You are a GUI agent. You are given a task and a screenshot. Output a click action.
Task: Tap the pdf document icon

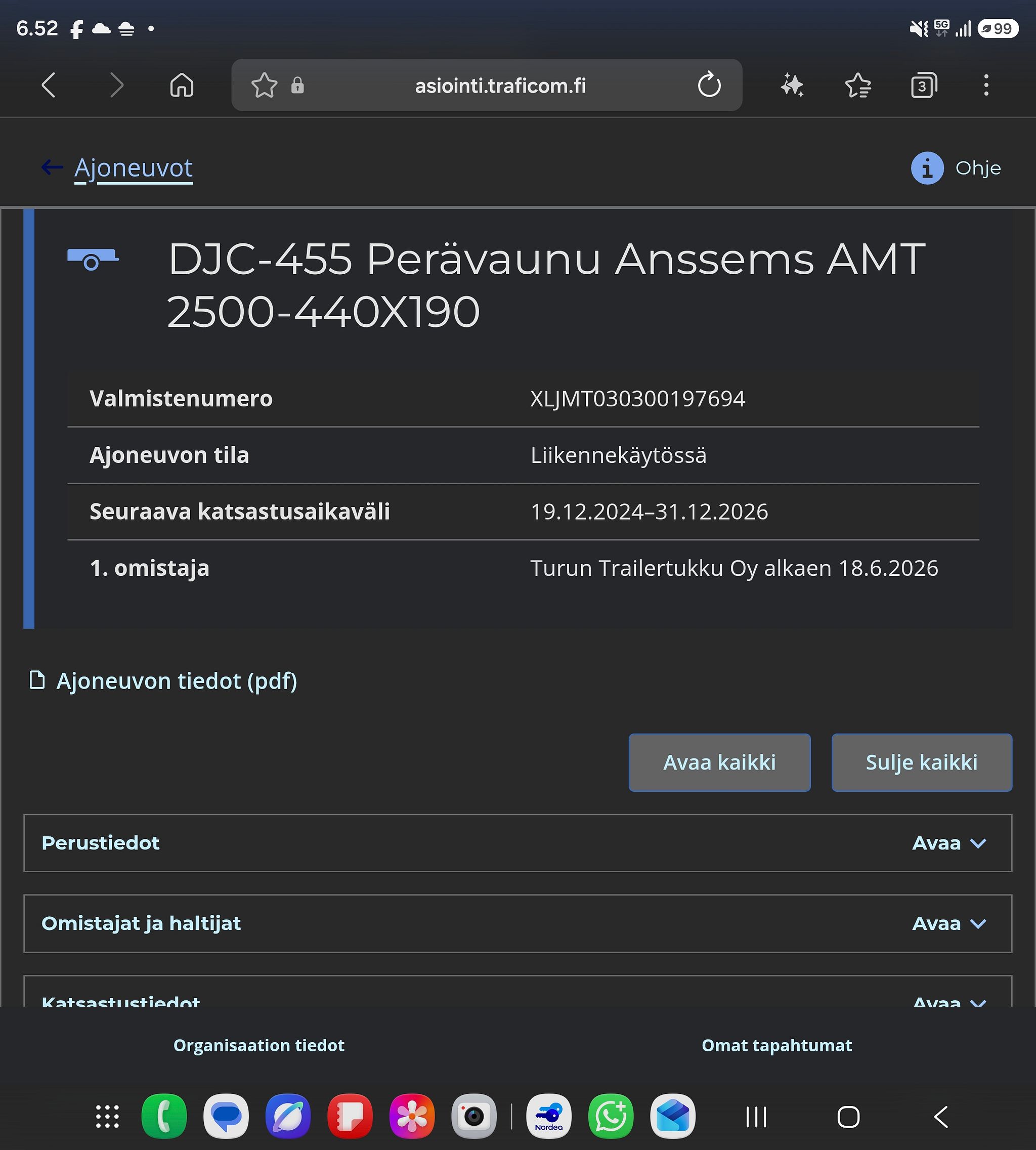[37, 680]
